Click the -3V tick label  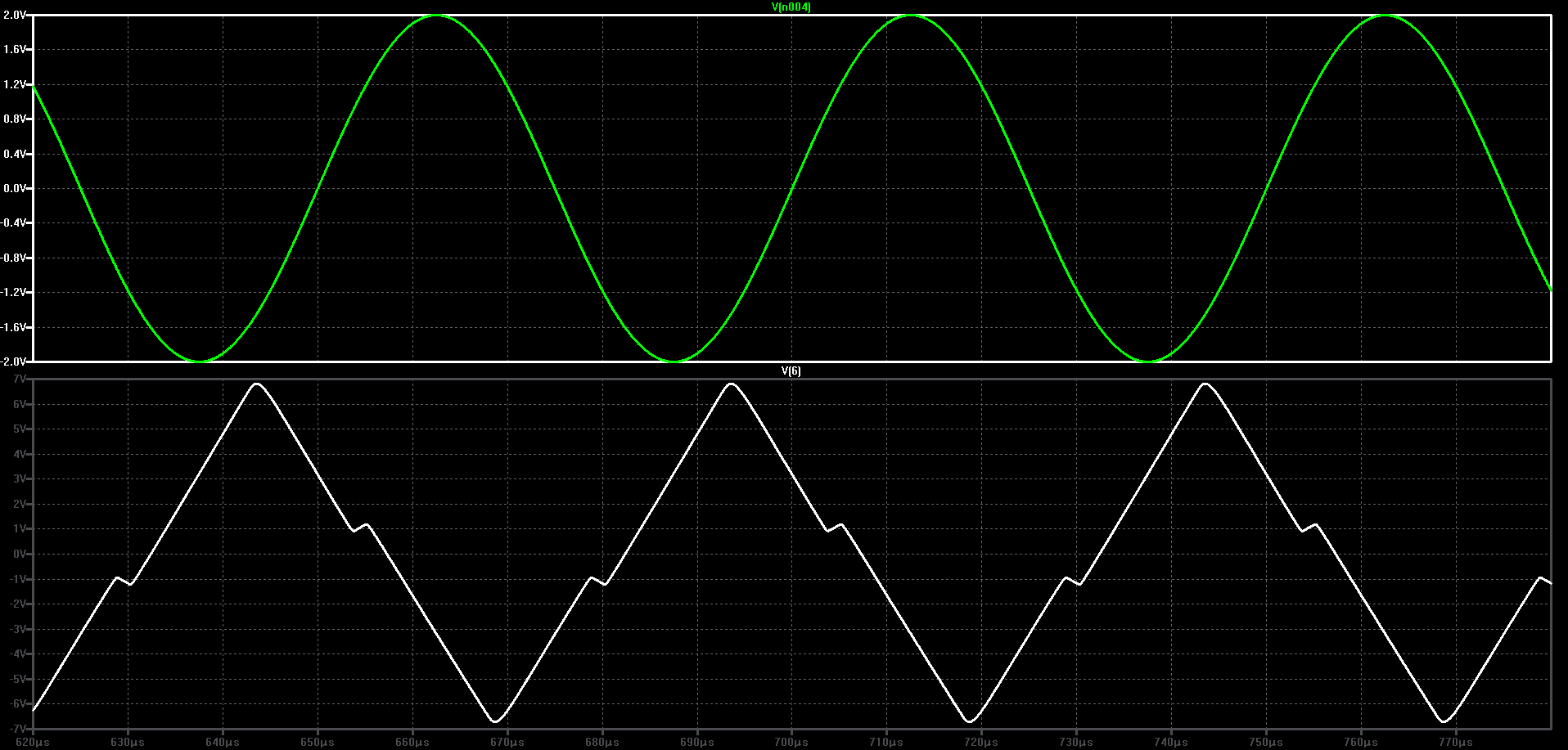coord(18,629)
